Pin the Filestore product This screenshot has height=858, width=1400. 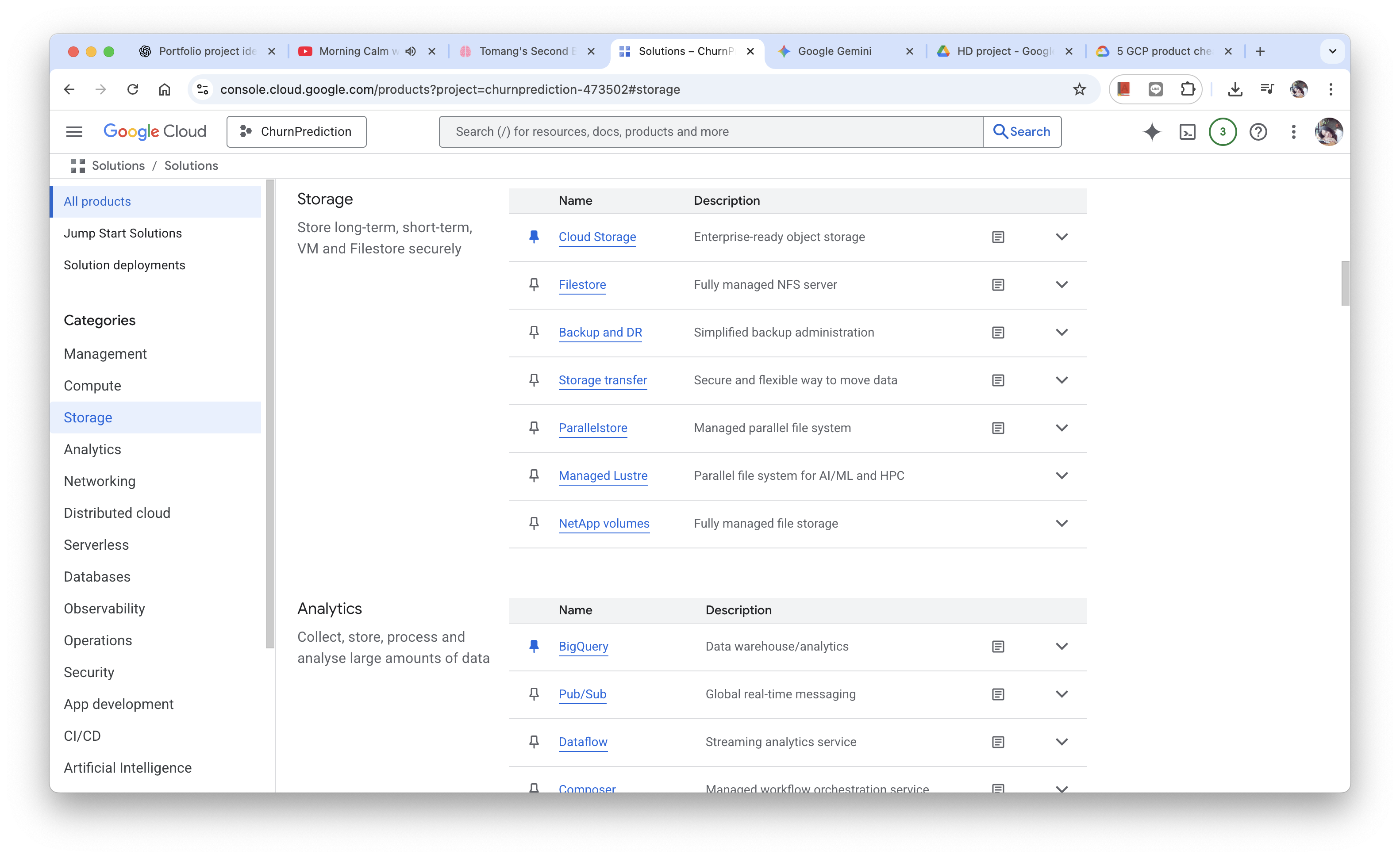coord(534,284)
